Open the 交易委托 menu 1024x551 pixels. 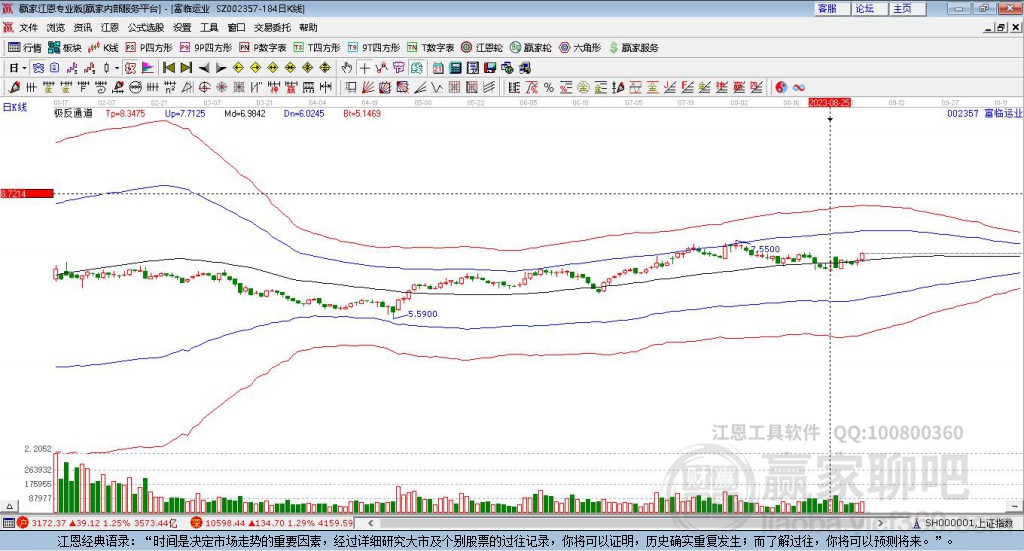point(272,27)
